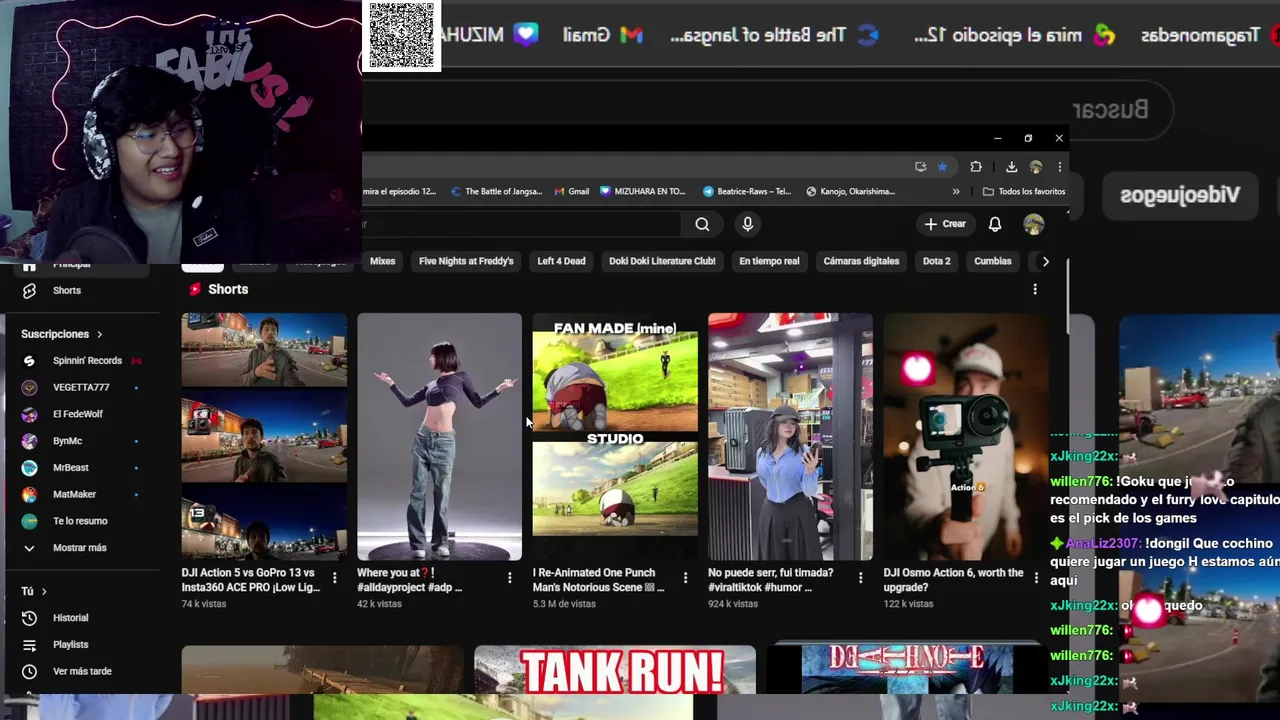
Task: Open The Battle of Jangsa... bookmark
Action: pos(497,191)
